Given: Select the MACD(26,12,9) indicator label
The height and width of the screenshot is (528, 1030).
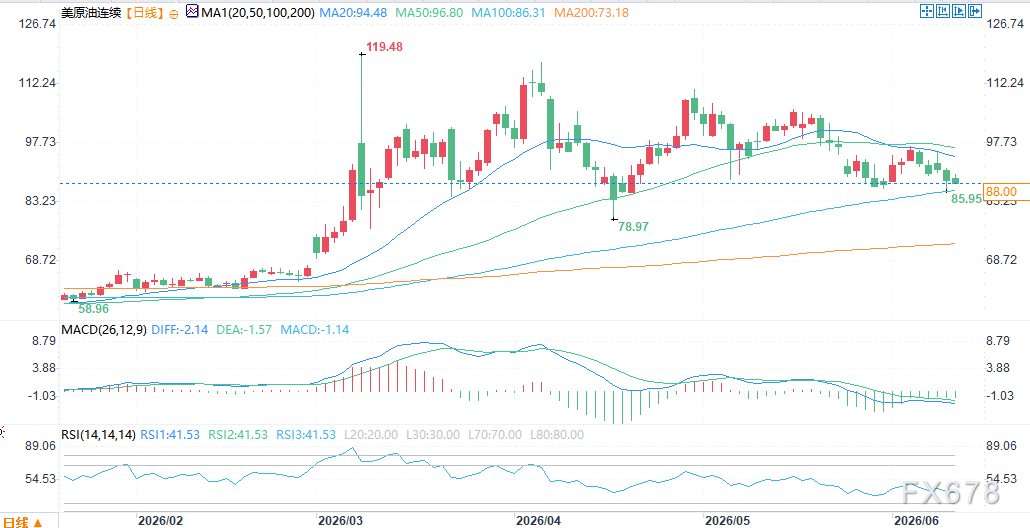Looking at the screenshot, I should [104, 329].
